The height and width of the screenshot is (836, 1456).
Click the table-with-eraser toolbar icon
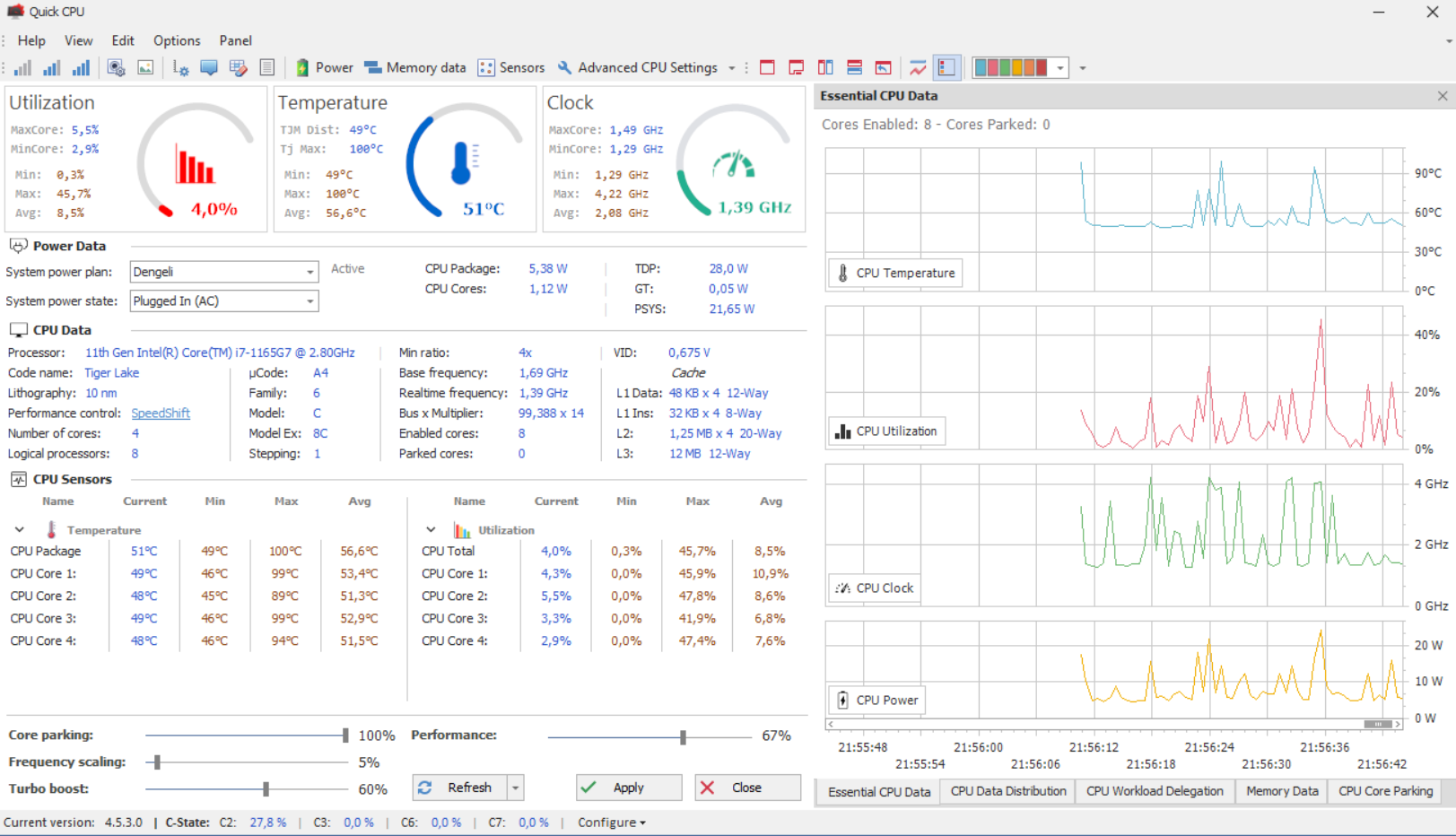coord(238,68)
